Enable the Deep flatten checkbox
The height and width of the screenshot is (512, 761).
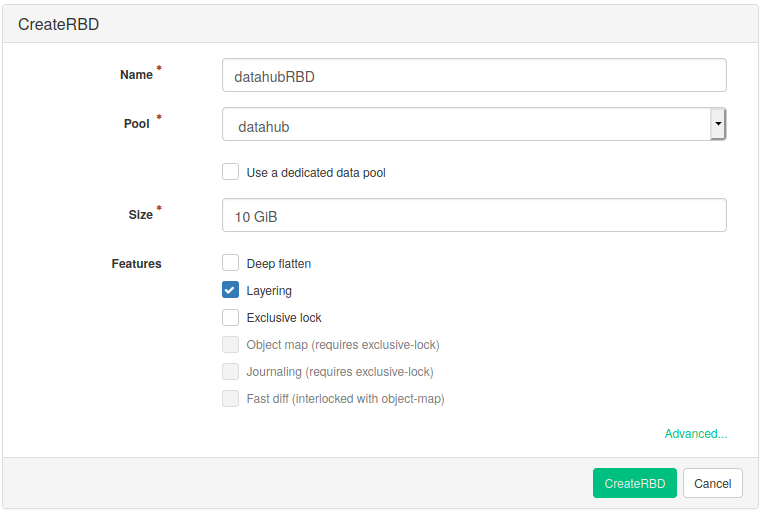[231, 263]
